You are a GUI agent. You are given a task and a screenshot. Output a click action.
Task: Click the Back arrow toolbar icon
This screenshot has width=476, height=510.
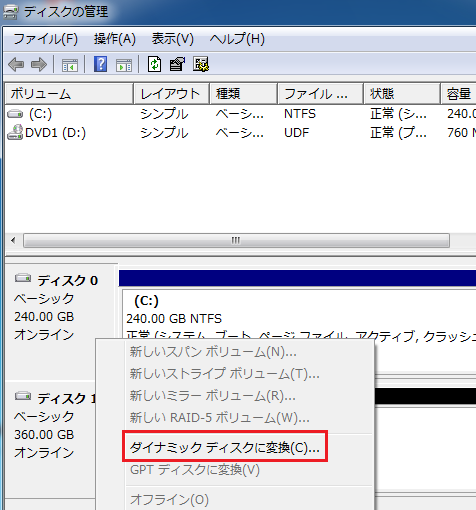pyautogui.click(x=16, y=64)
